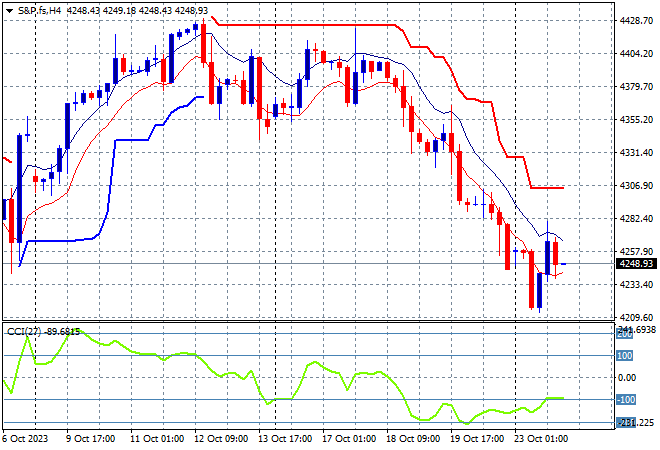Click the 6 Oct 2023 date label

click(x=31, y=438)
